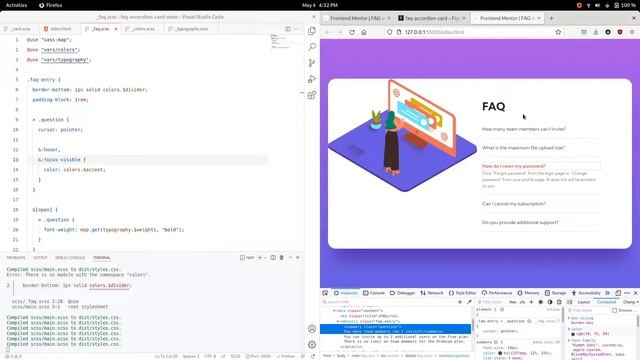Image resolution: width=640 pixels, height=360 pixels.
Task: Open devtools customize ellipsis menu
Action: click(627, 293)
